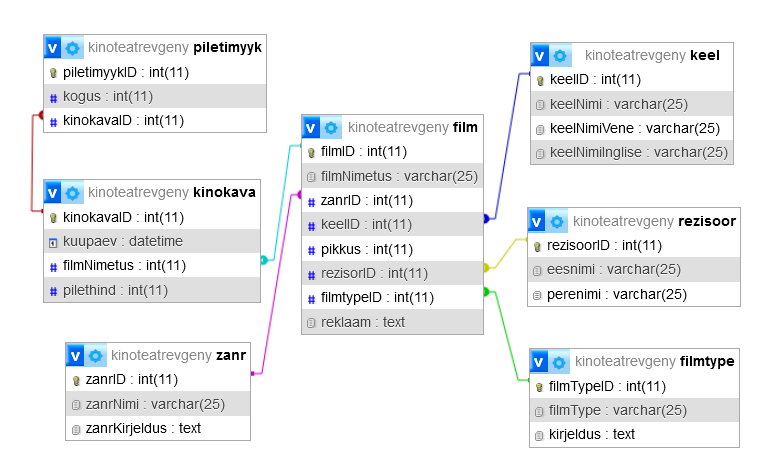Toggle the V collapse button on the film table
774x476 pixels.
[x=311, y=128]
